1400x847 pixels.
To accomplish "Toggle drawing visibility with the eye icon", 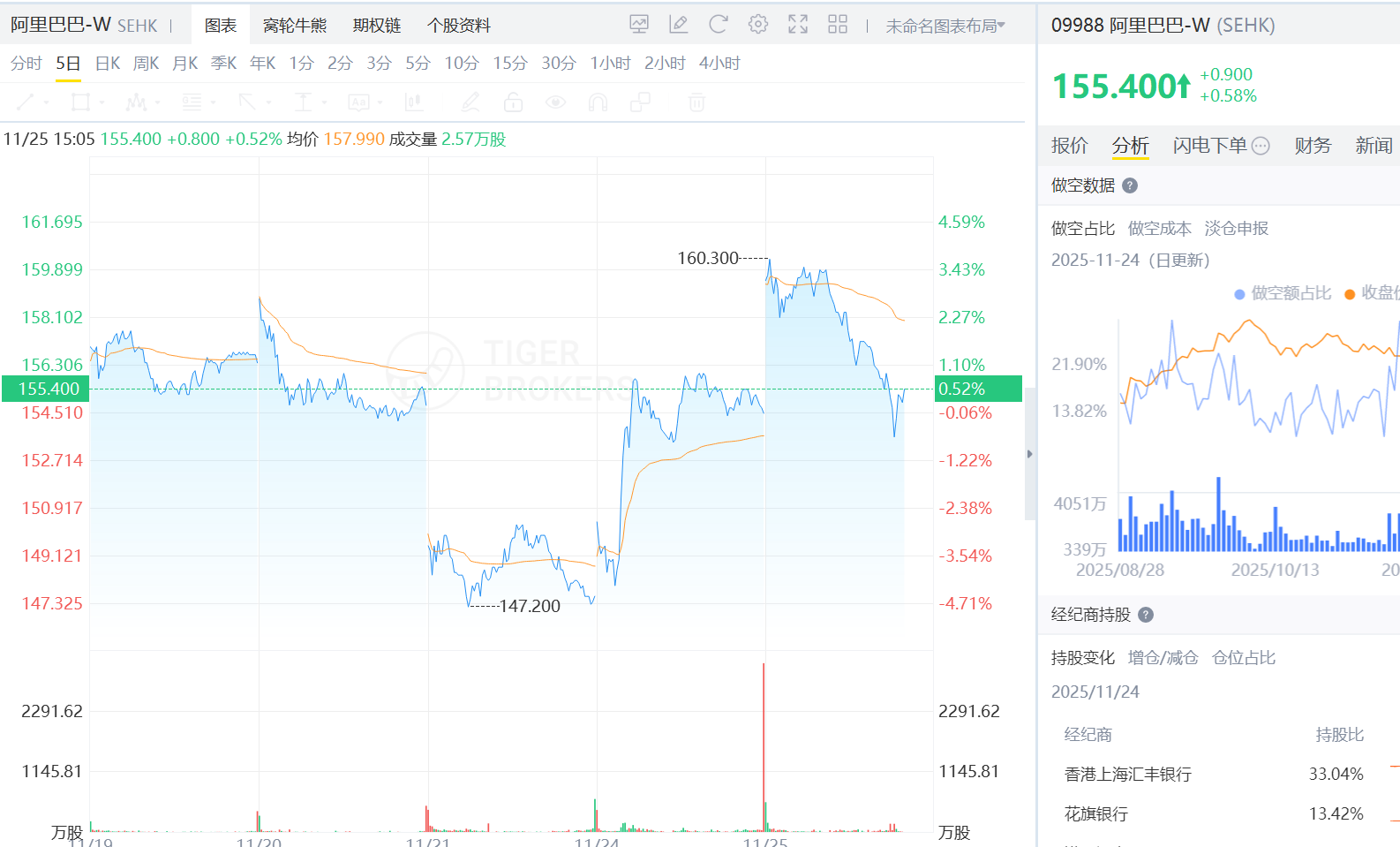I will pyautogui.click(x=555, y=102).
